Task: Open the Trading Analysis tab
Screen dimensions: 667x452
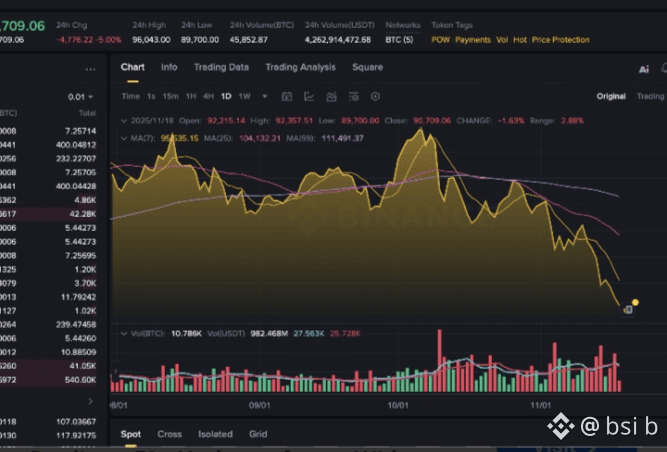Action: point(300,67)
